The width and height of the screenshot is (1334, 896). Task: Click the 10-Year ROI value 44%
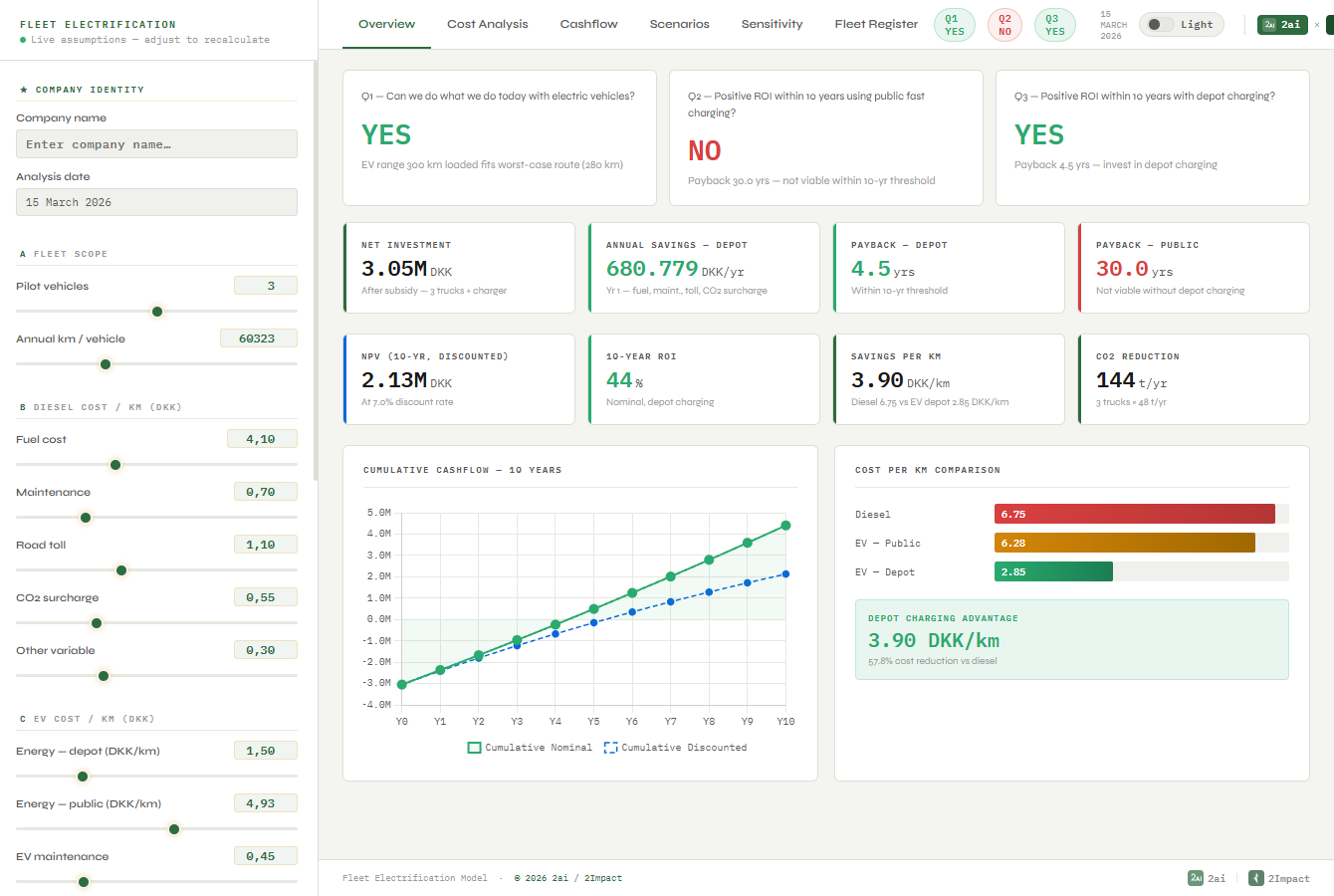625,380
